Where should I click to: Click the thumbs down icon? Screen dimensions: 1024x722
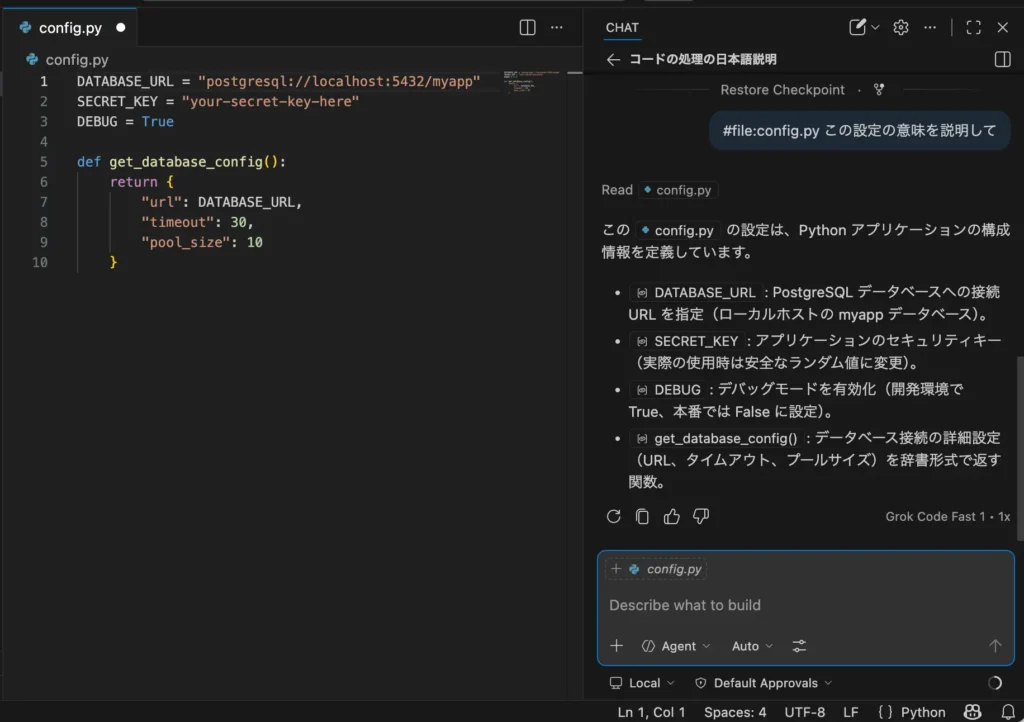click(701, 517)
